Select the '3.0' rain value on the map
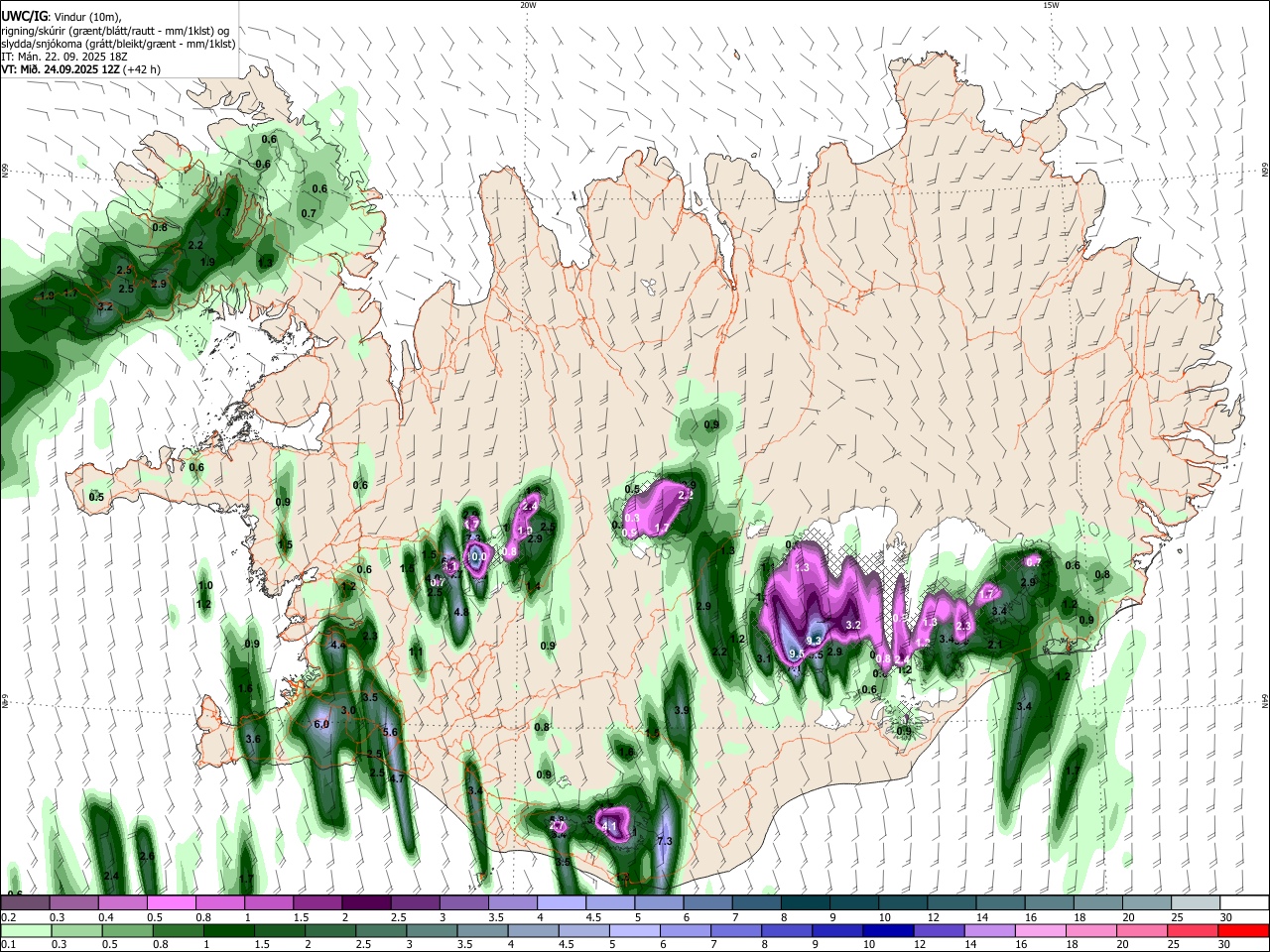 (x=348, y=711)
